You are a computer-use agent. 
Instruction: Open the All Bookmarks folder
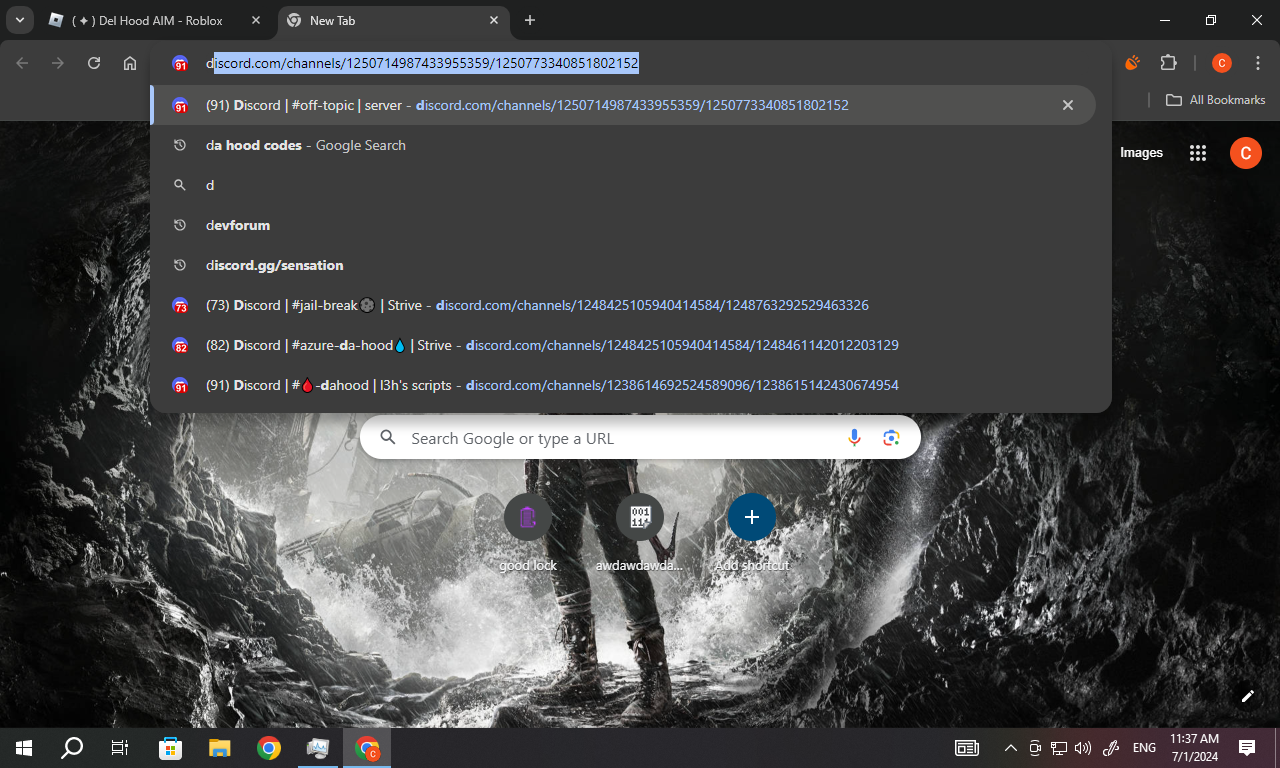tap(1215, 100)
